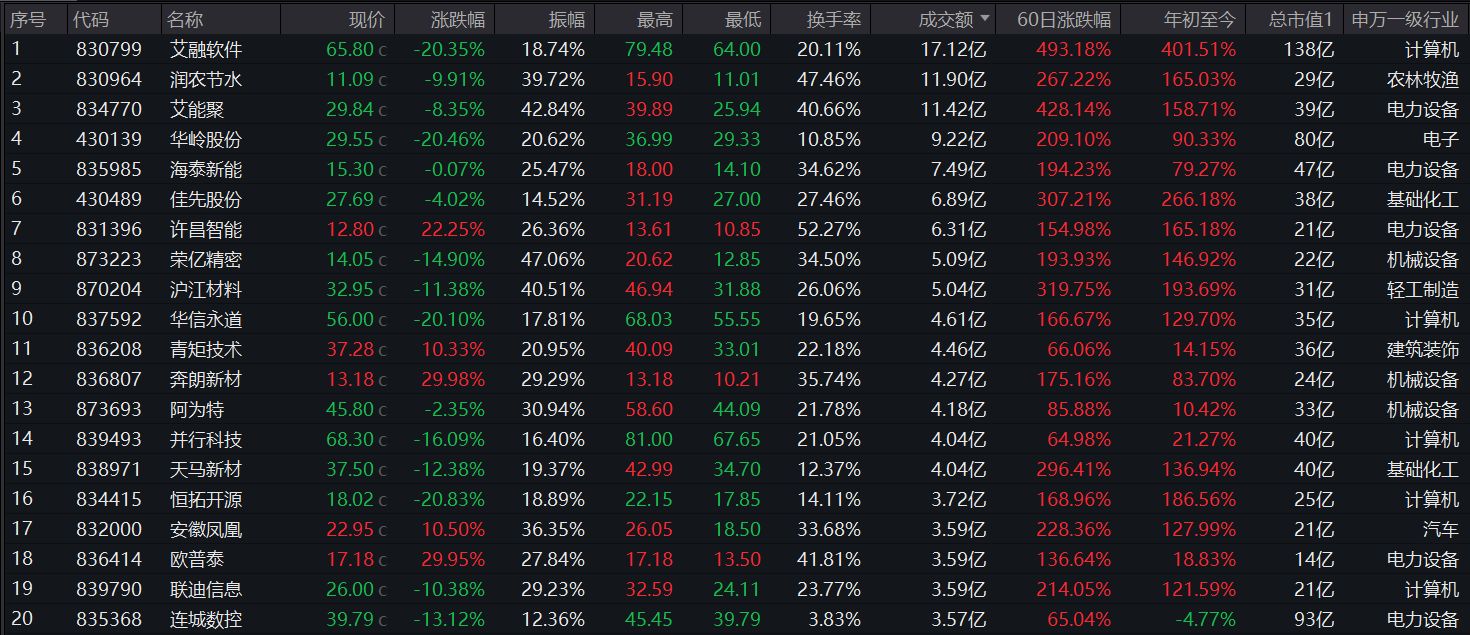1470x635 pixels.
Task: Click stock code 831396
Action: click(x=109, y=229)
